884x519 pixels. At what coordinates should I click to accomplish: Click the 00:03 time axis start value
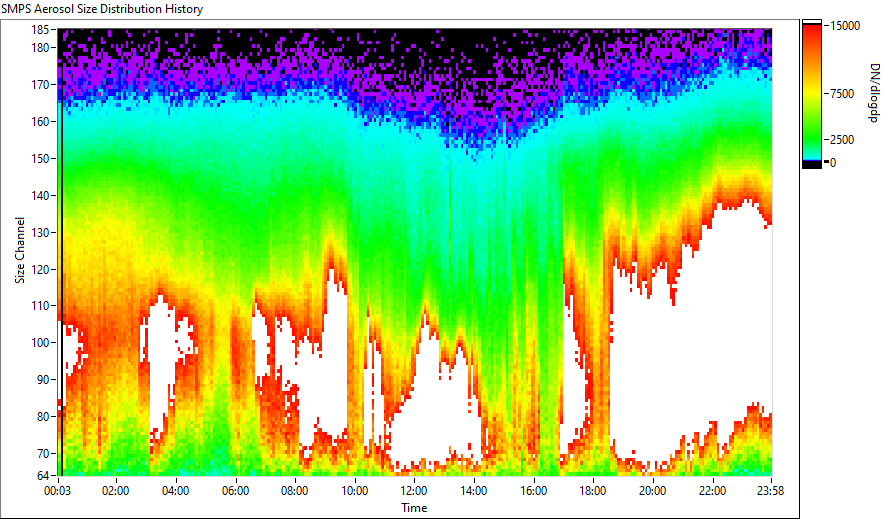[58, 491]
